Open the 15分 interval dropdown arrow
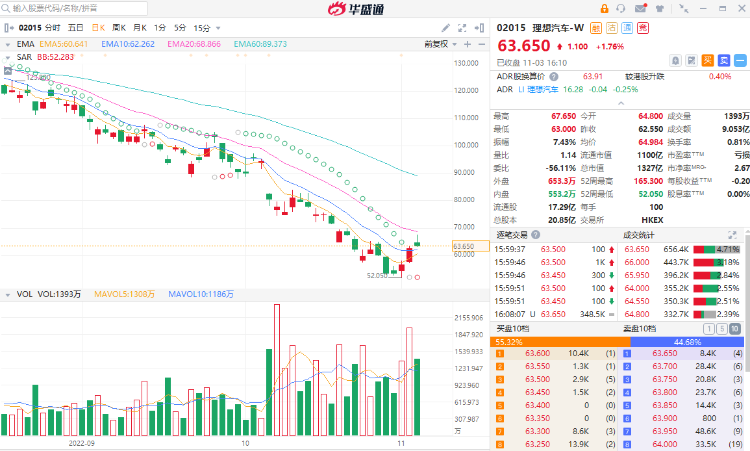This screenshot has height=451, width=750. pos(218,28)
